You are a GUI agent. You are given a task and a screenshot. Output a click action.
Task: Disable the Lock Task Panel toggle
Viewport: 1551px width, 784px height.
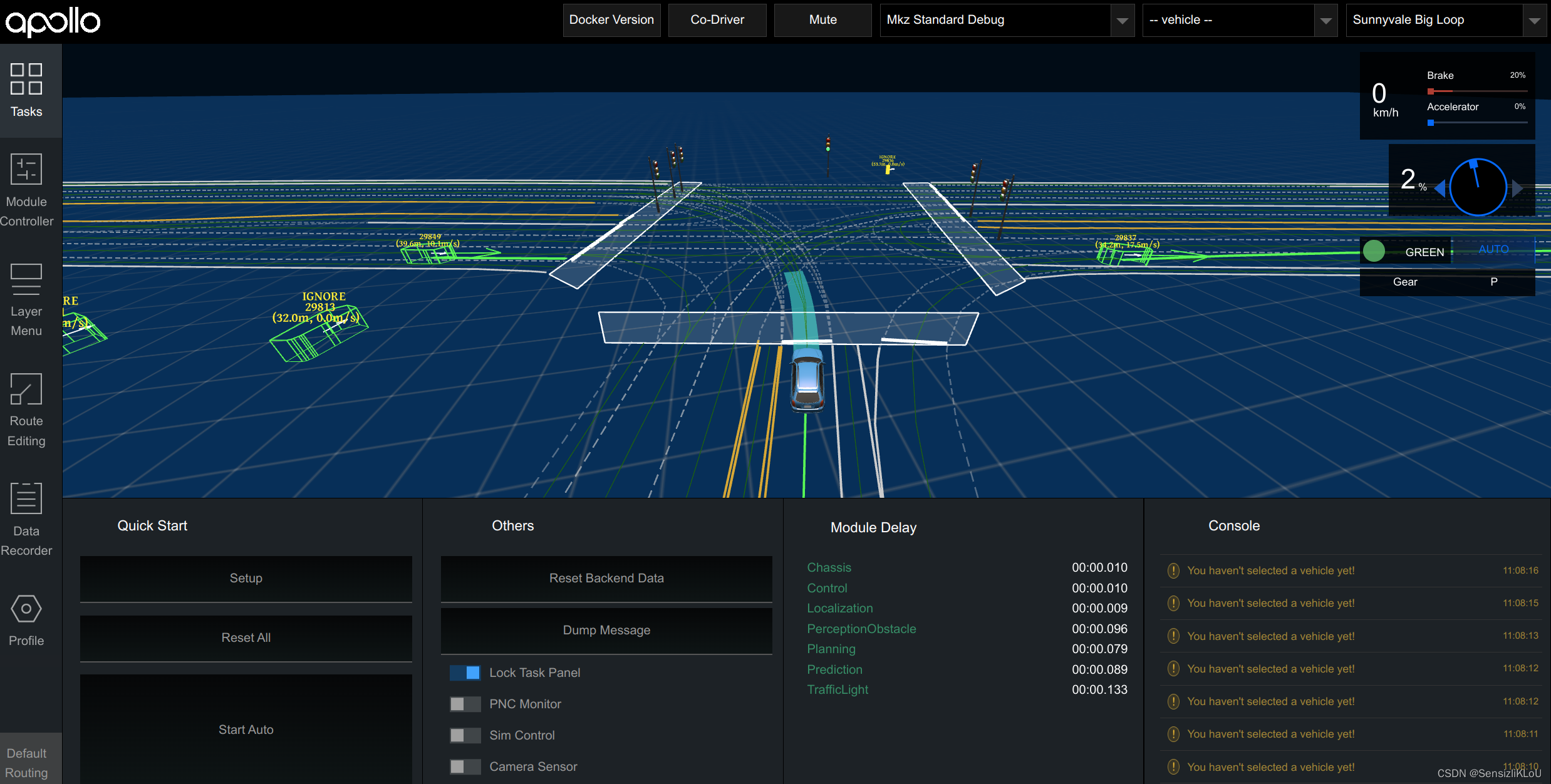click(465, 673)
